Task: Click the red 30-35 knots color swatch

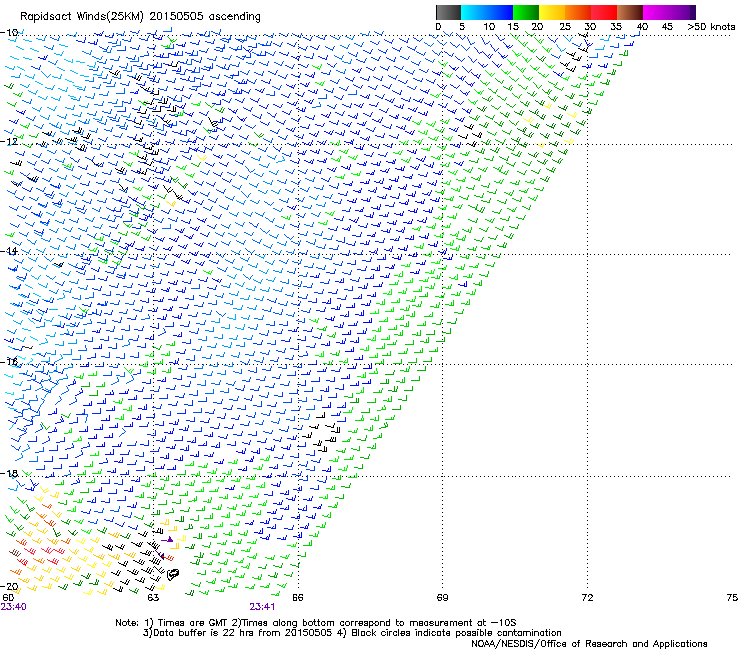Action: point(604,12)
